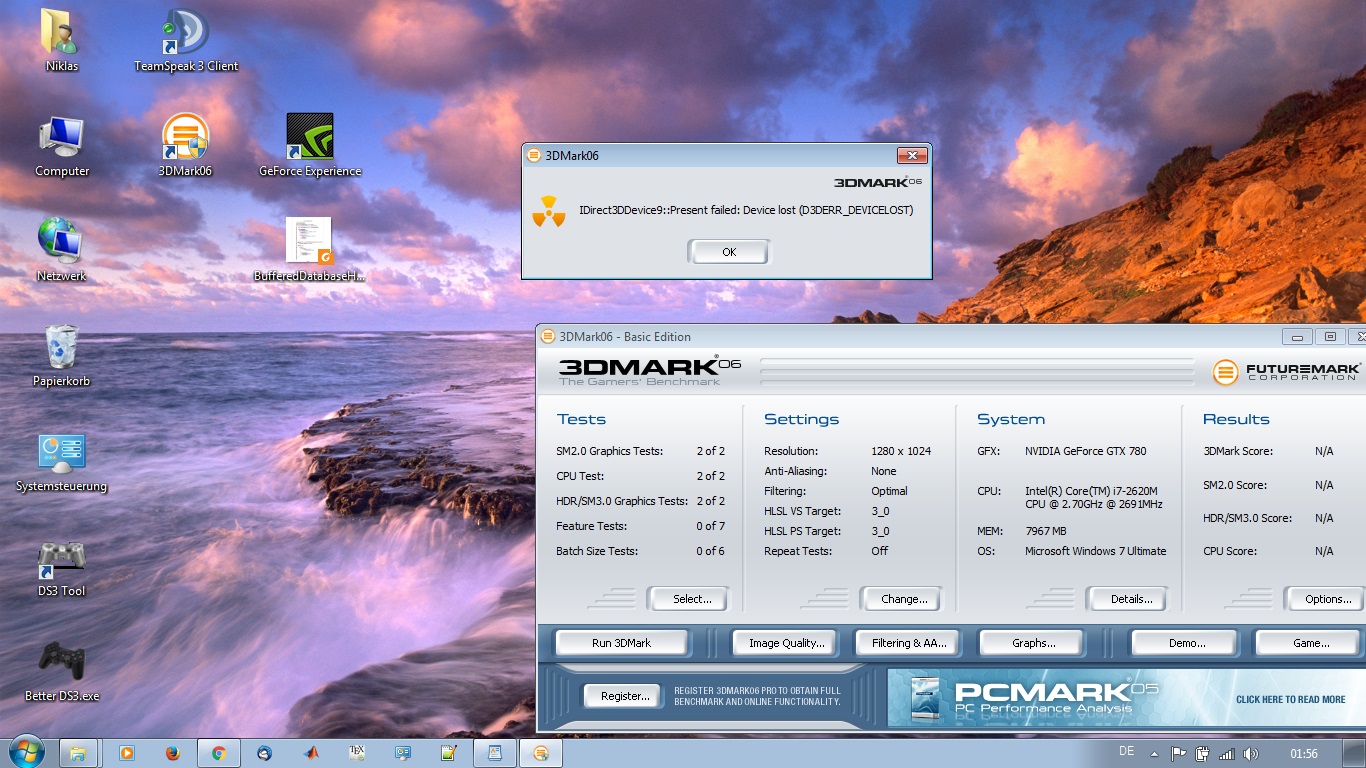1366x768 pixels.
Task: Click the 'Feature Tests:' row label
Action: [592, 526]
